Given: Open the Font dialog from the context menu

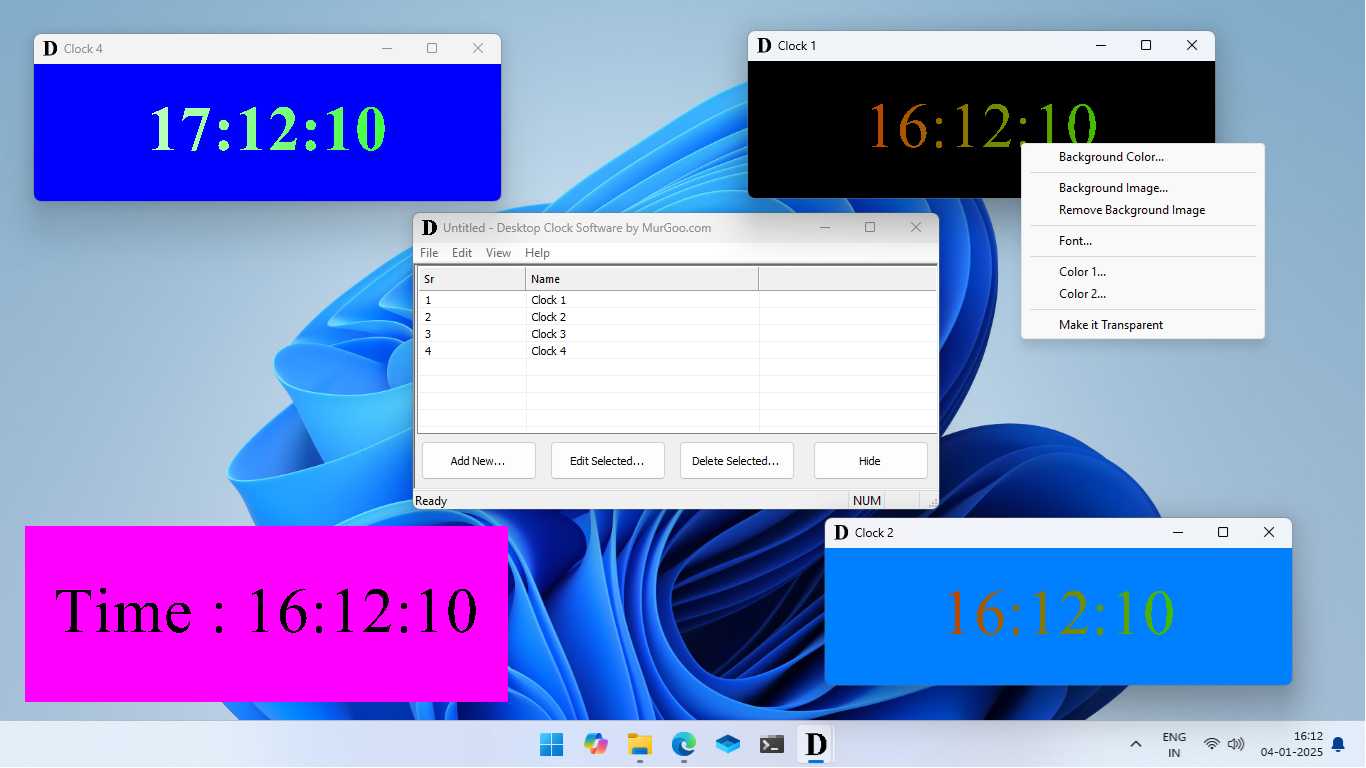Looking at the screenshot, I should click(1073, 240).
